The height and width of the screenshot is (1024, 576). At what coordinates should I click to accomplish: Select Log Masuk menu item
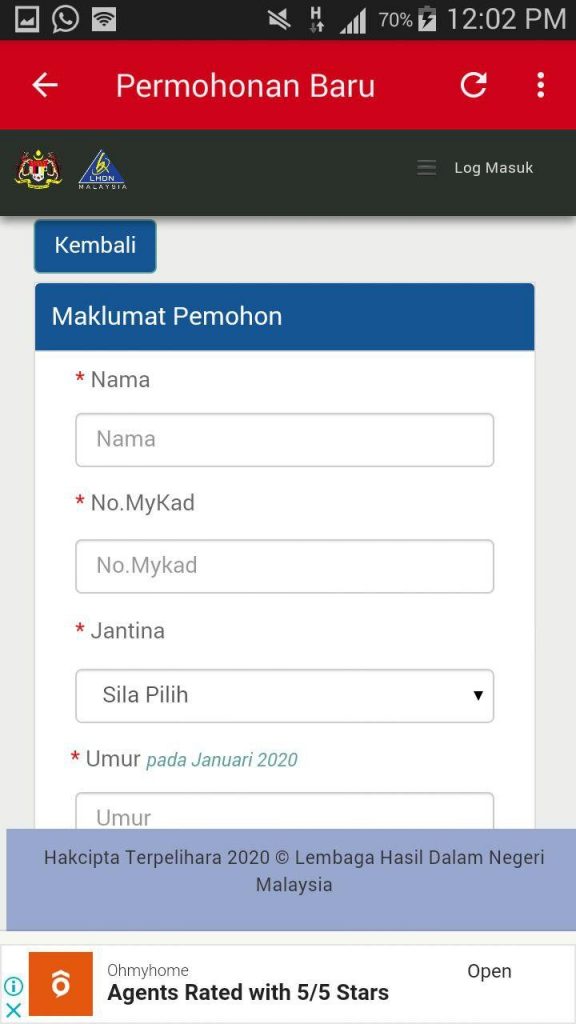(x=494, y=168)
